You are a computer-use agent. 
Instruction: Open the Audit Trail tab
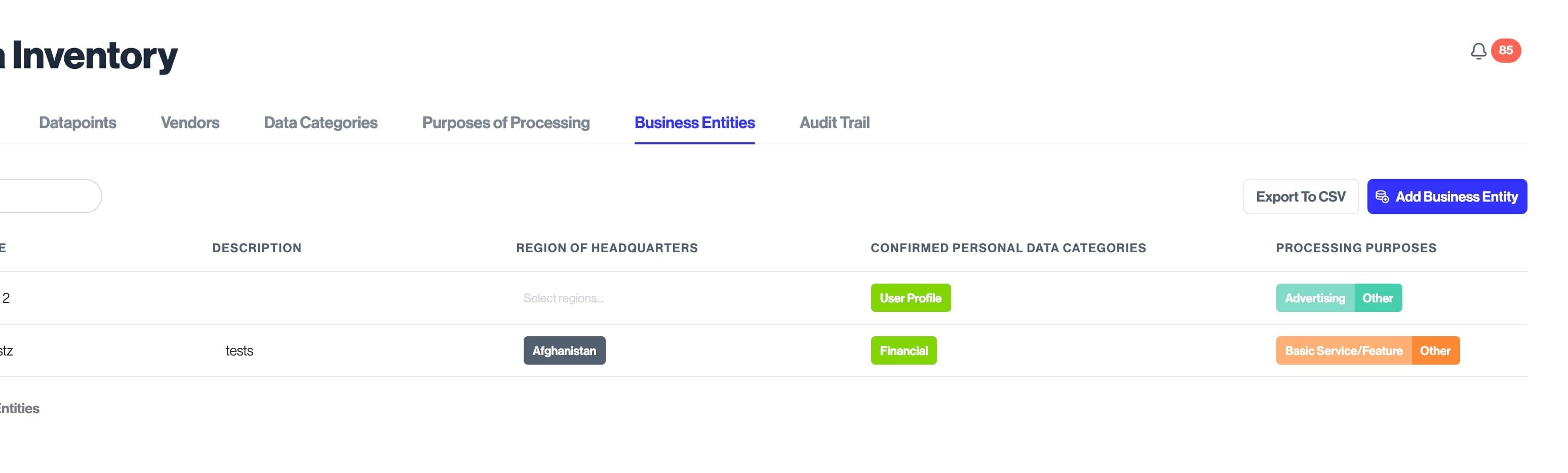pyautogui.click(x=834, y=123)
